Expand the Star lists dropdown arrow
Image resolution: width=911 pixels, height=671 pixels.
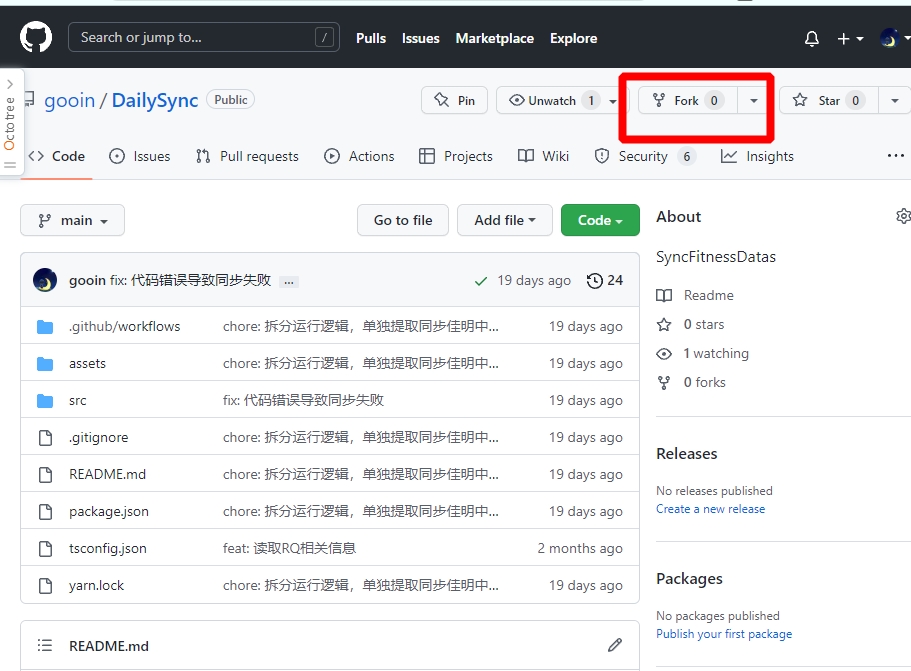point(895,101)
